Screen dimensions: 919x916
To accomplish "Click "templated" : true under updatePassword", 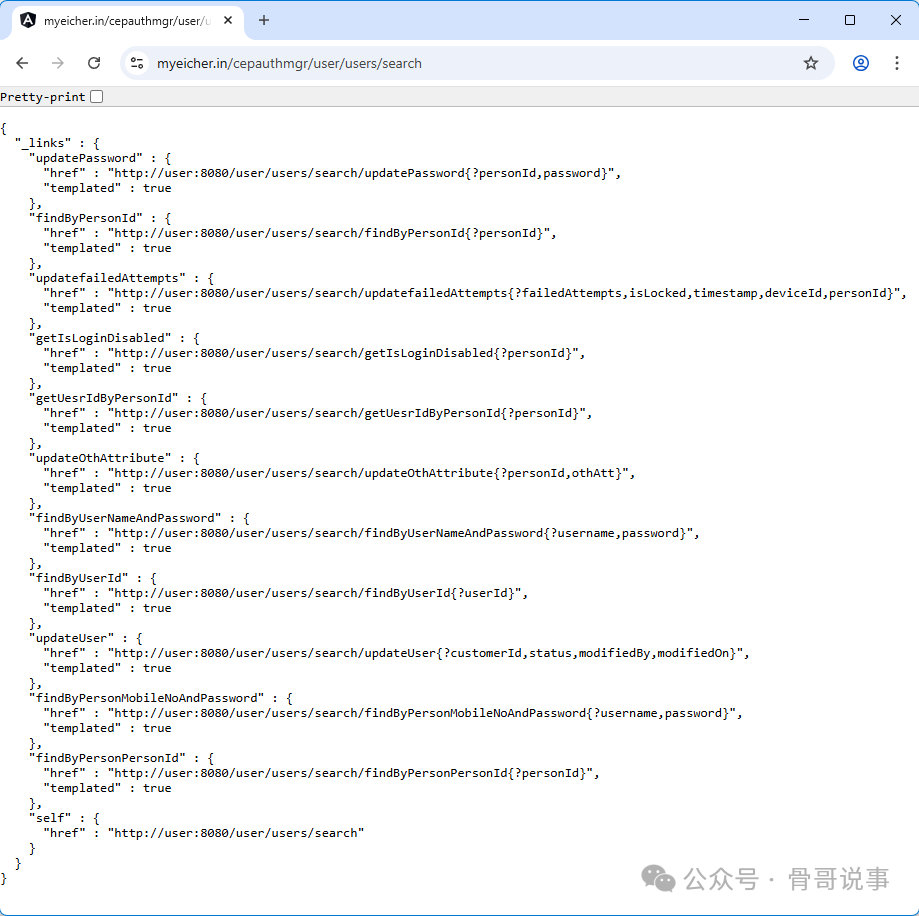I will pos(107,188).
